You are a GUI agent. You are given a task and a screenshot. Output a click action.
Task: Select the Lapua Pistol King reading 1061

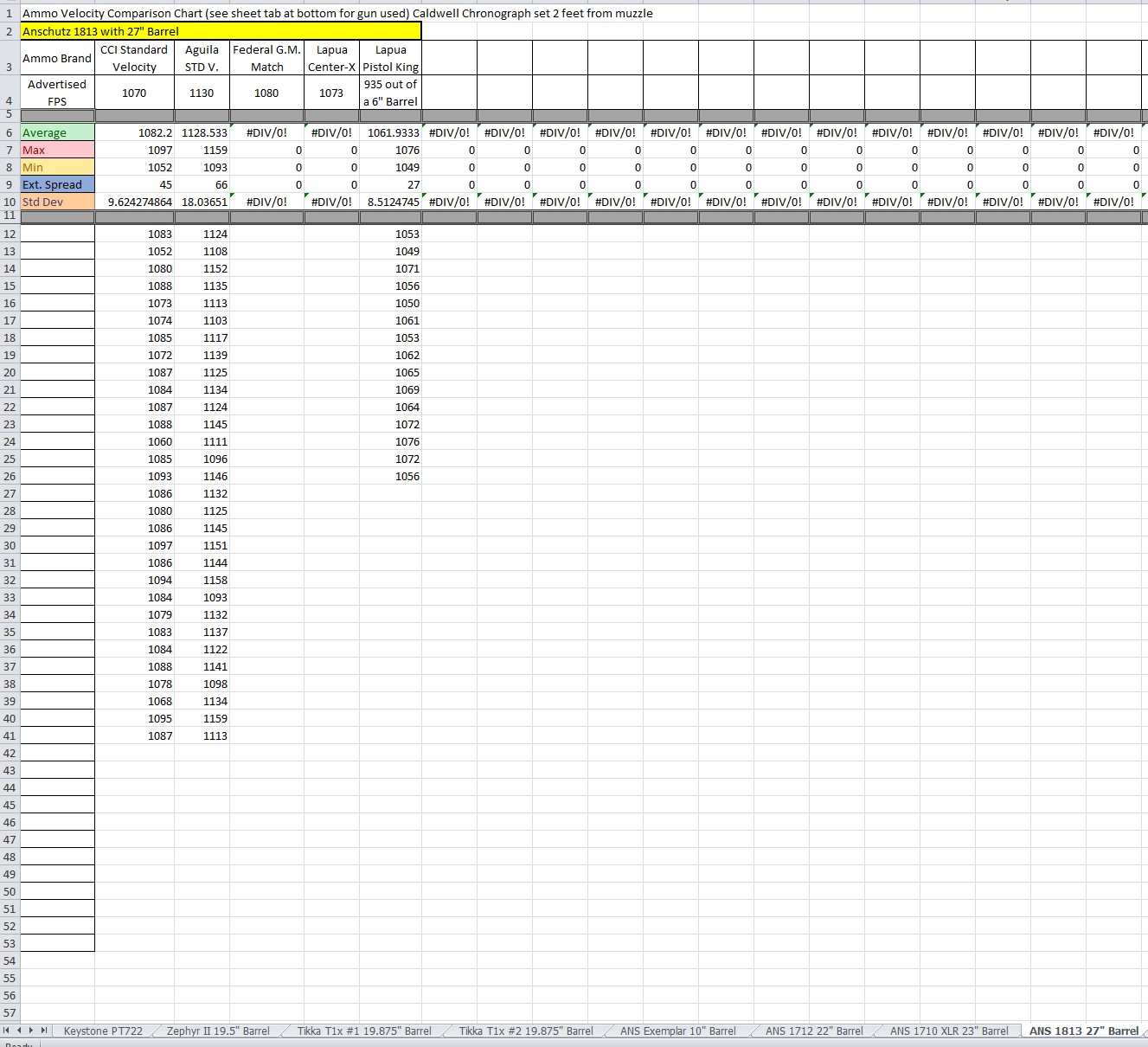390,320
